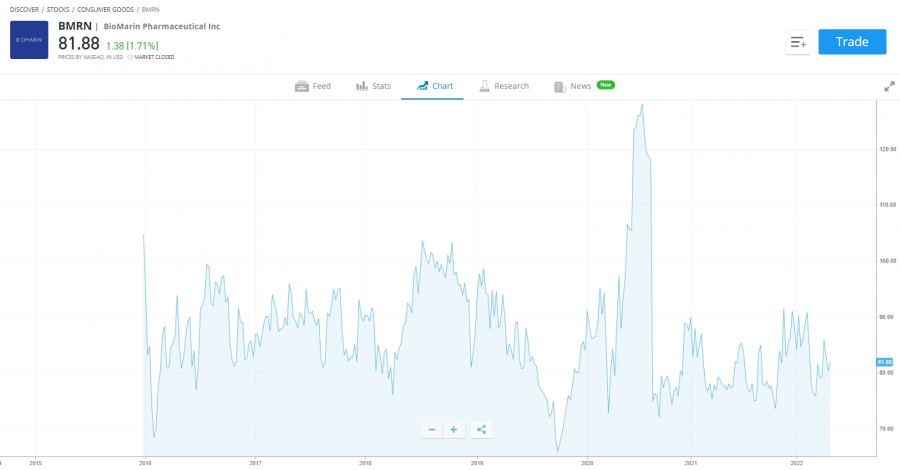
Task: Zoom in the chart with plus button
Action: tap(453, 429)
